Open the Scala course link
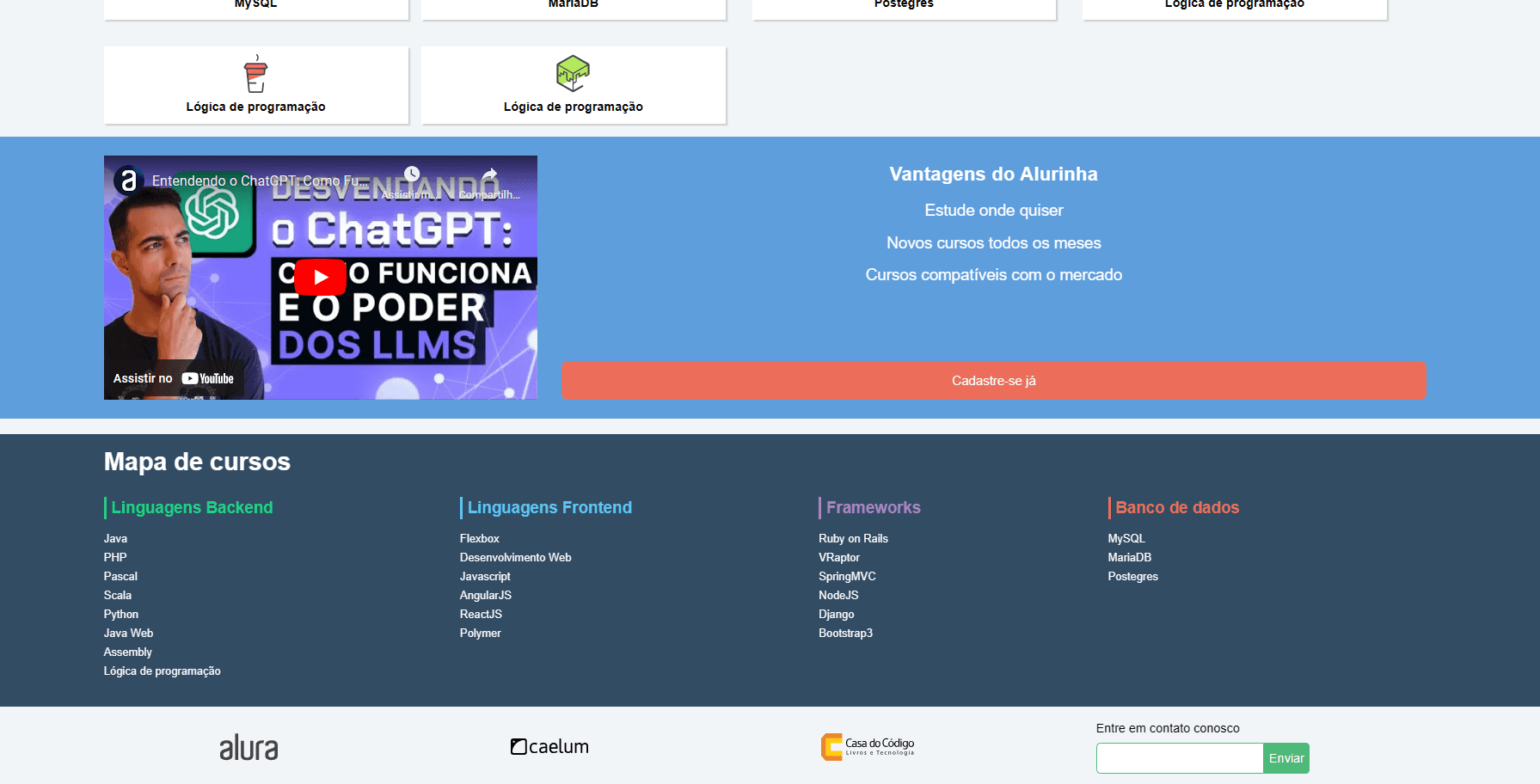The height and width of the screenshot is (784, 1540). pos(118,595)
